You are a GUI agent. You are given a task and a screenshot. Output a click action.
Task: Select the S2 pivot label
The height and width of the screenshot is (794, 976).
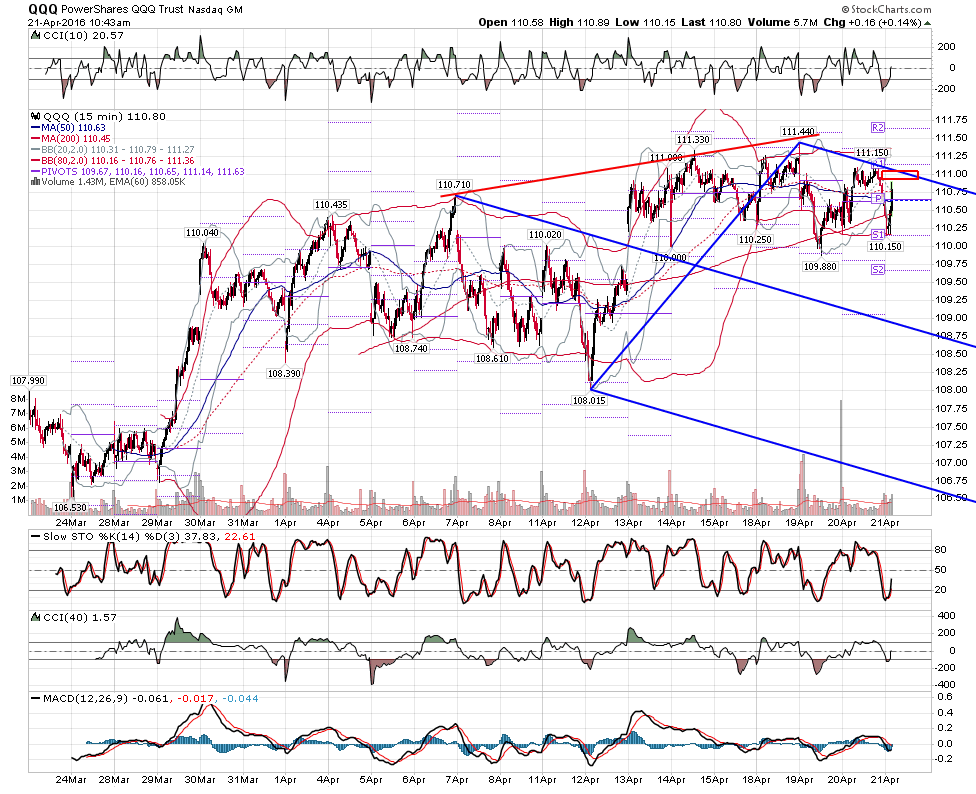[x=878, y=269]
